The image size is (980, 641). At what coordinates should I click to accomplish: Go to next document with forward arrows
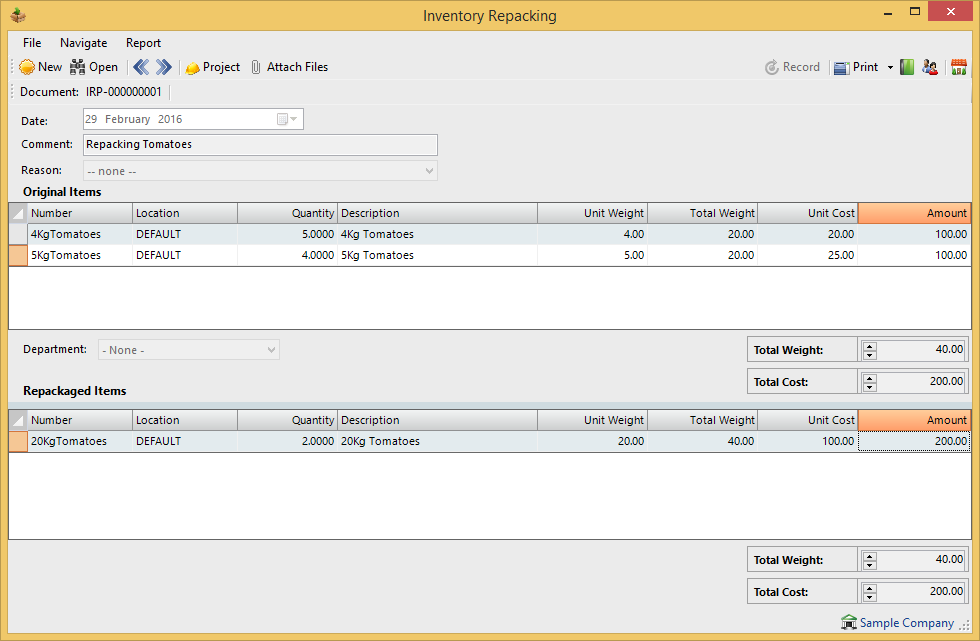[164, 67]
